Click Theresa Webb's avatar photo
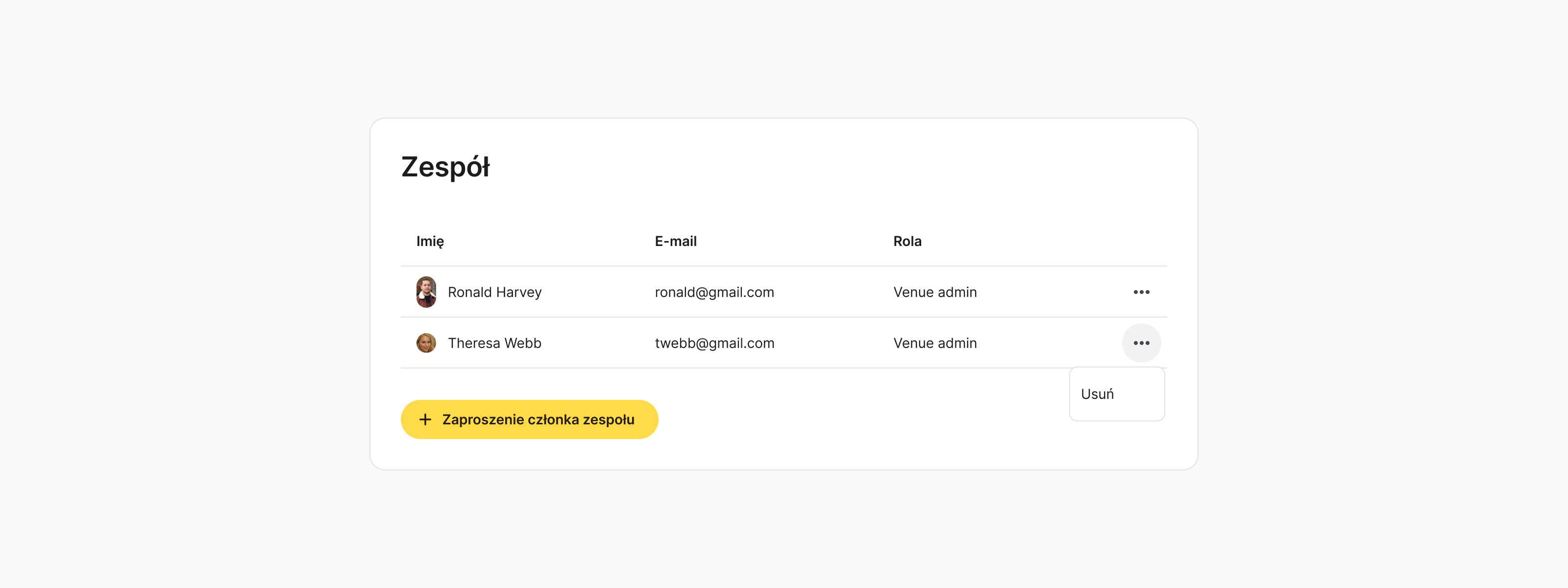 click(x=426, y=343)
